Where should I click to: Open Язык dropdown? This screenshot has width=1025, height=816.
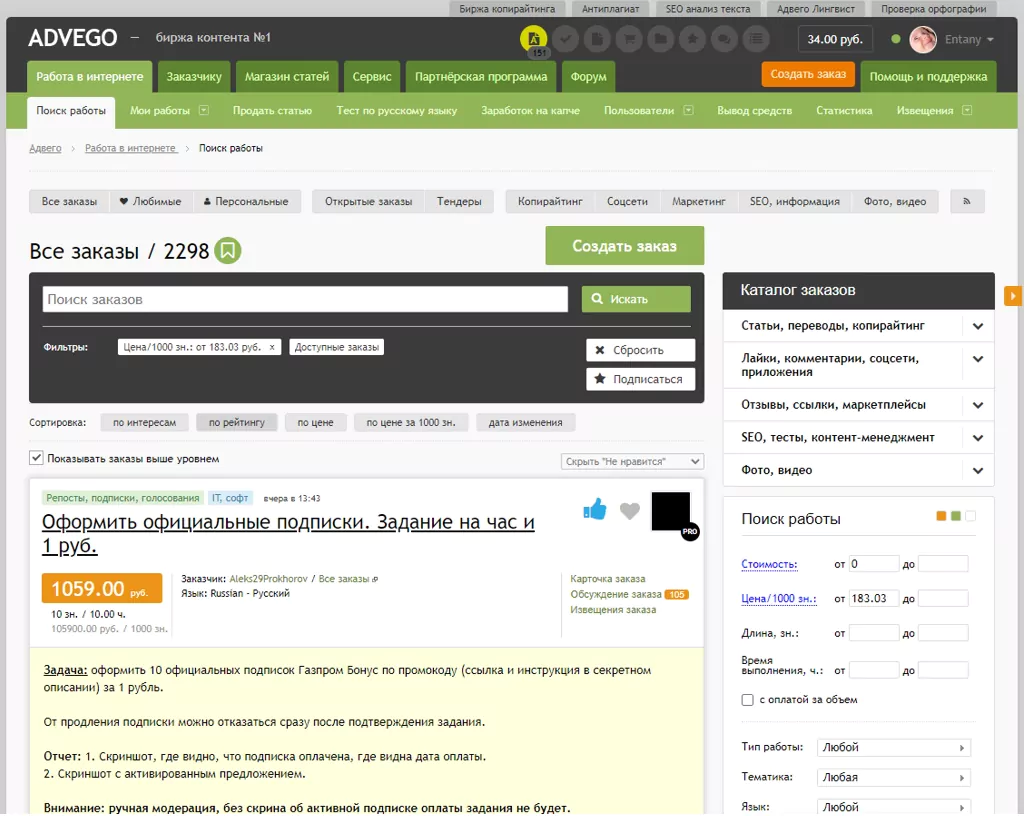click(894, 807)
